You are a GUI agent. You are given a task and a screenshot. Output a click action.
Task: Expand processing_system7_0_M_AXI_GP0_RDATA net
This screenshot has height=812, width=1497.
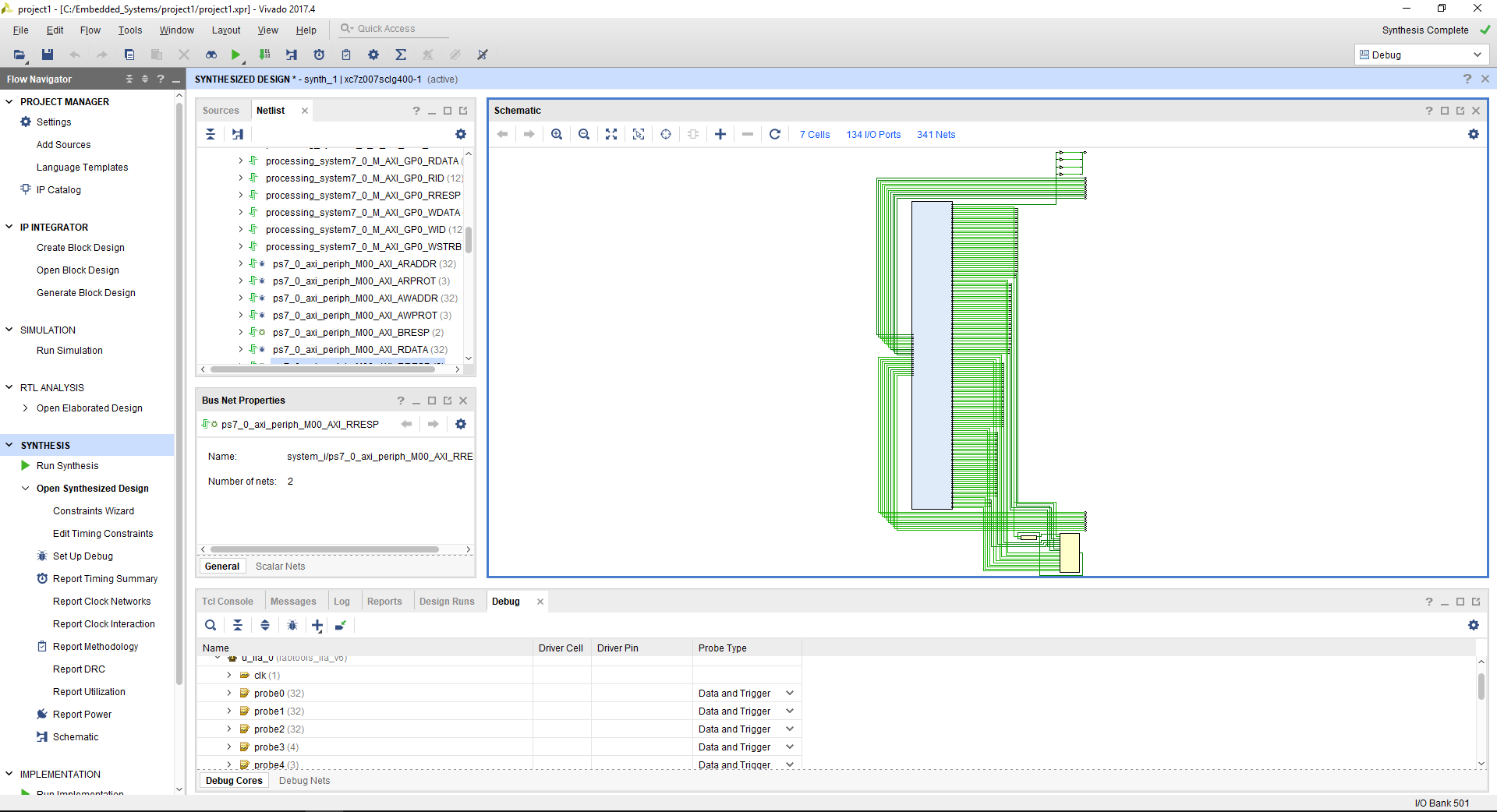(240, 161)
